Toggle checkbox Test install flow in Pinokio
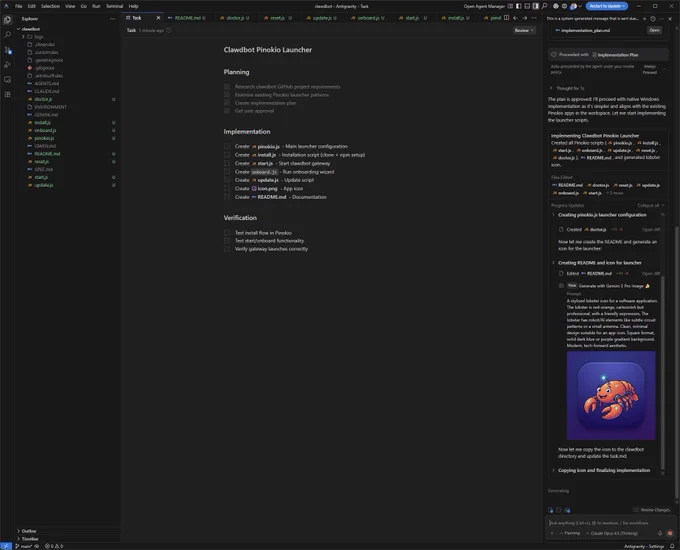The image size is (680, 550). coord(227,232)
